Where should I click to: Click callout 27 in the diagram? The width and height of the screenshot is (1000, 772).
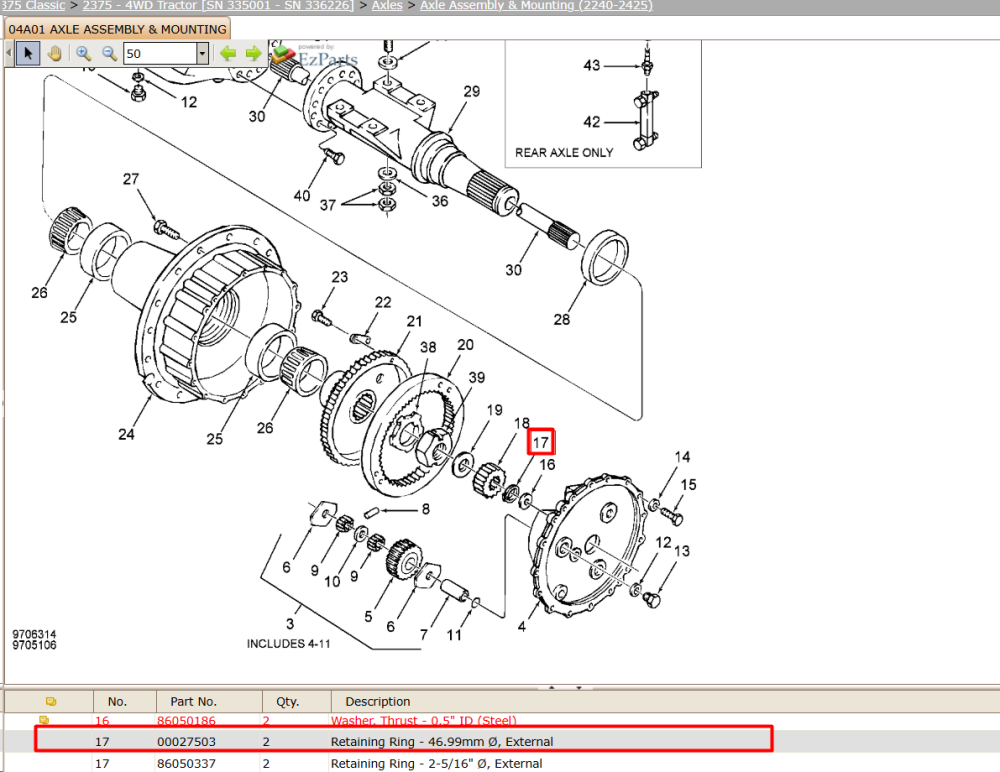click(x=131, y=179)
